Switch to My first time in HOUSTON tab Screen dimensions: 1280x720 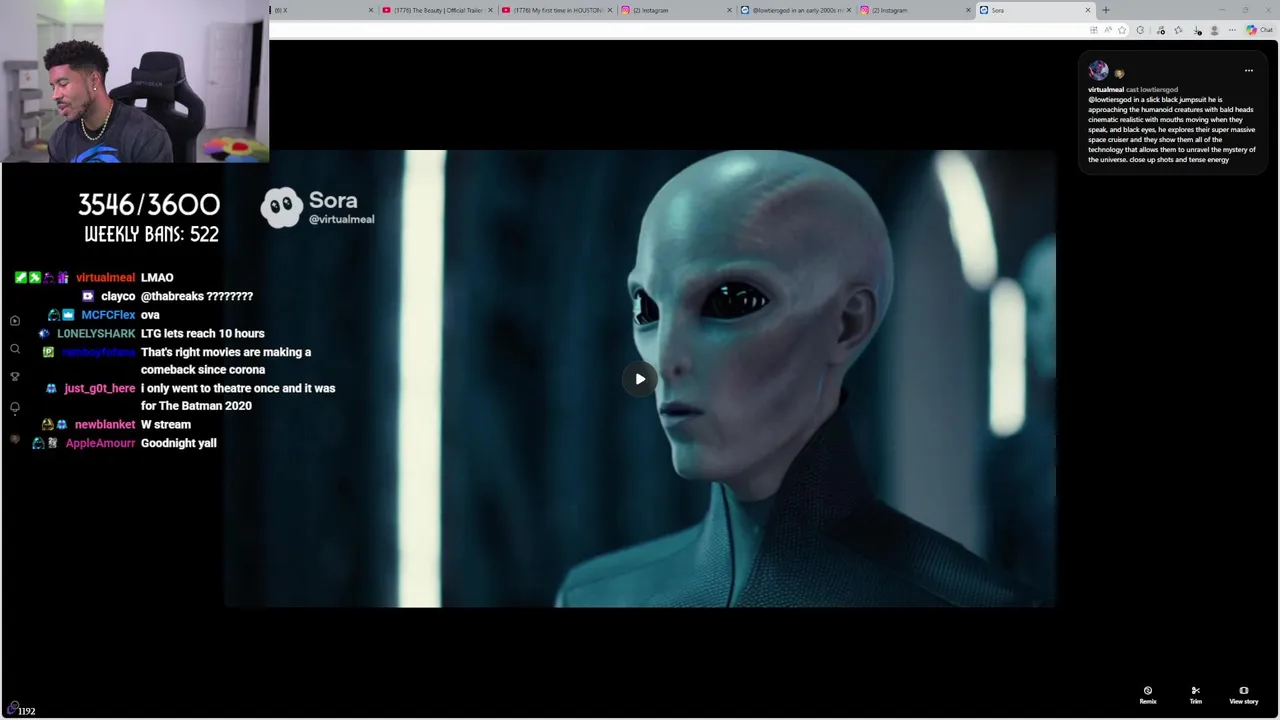coord(558,10)
